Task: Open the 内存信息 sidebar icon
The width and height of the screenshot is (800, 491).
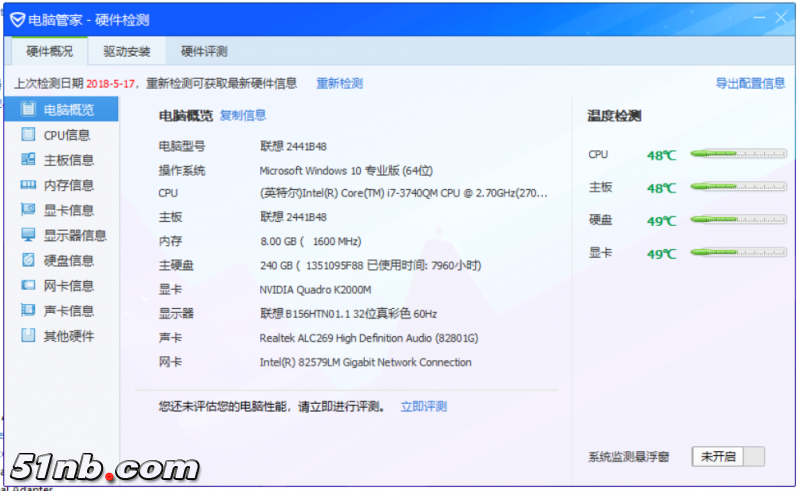Action: coord(28,184)
